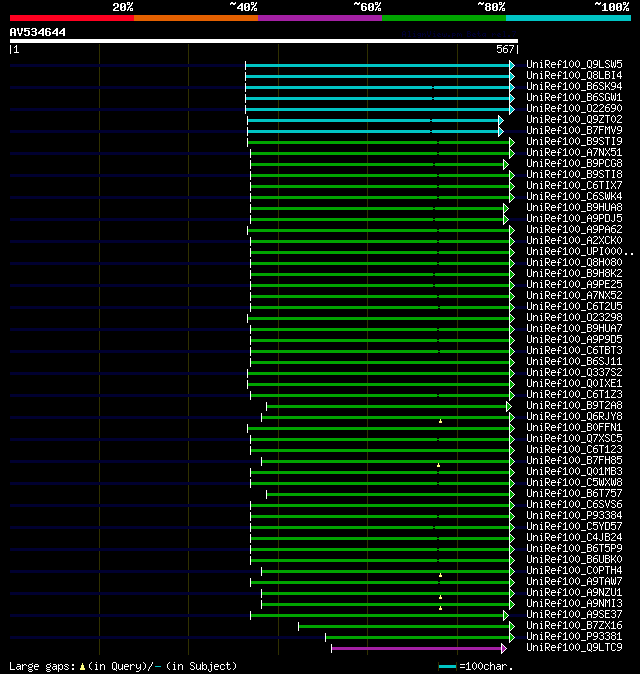Select the UniRef100_C0PTH4 label
The height and width of the screenshot is (674, 640).
[574, 570]
